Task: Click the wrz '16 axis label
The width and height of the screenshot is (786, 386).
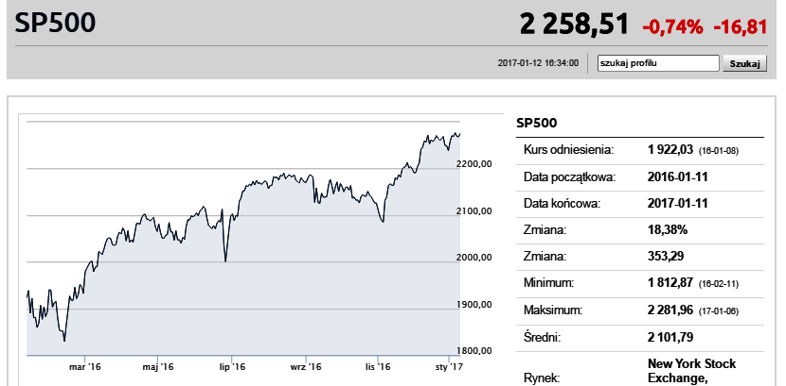Action: 306,367
